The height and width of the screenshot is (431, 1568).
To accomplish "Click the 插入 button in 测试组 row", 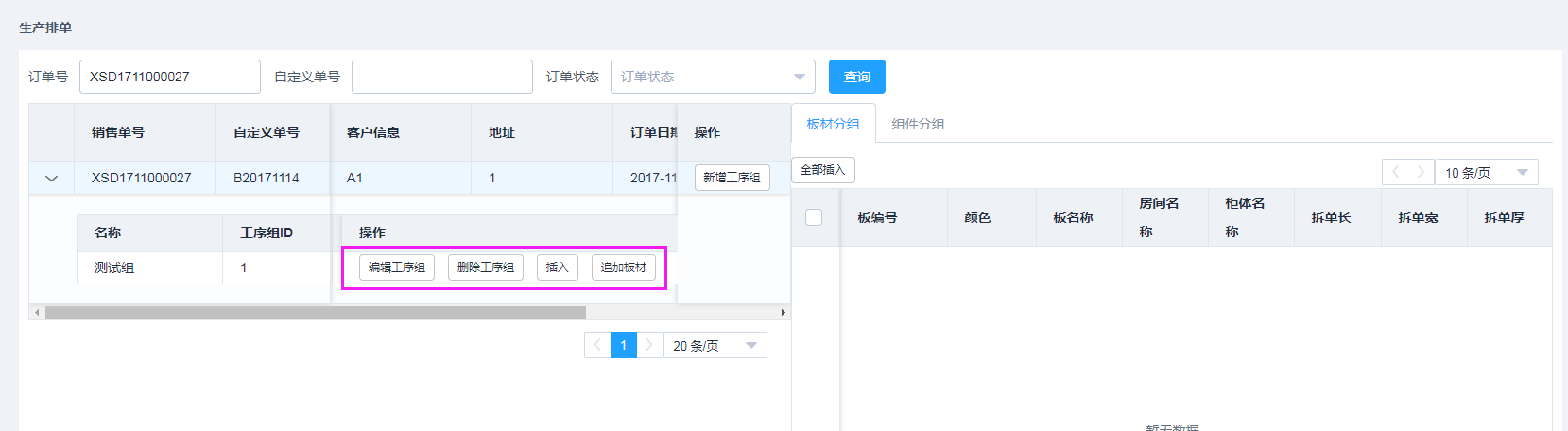I will (x=557, y=267).
